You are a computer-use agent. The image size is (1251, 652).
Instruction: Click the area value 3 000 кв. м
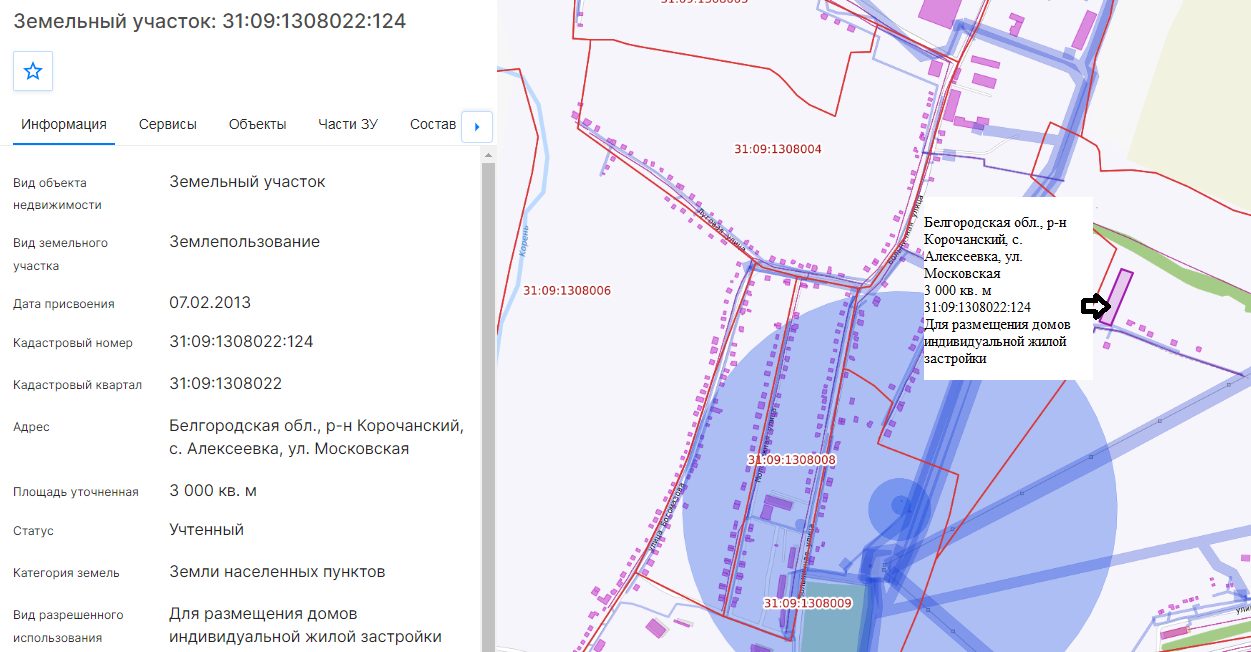click(213, 491)
